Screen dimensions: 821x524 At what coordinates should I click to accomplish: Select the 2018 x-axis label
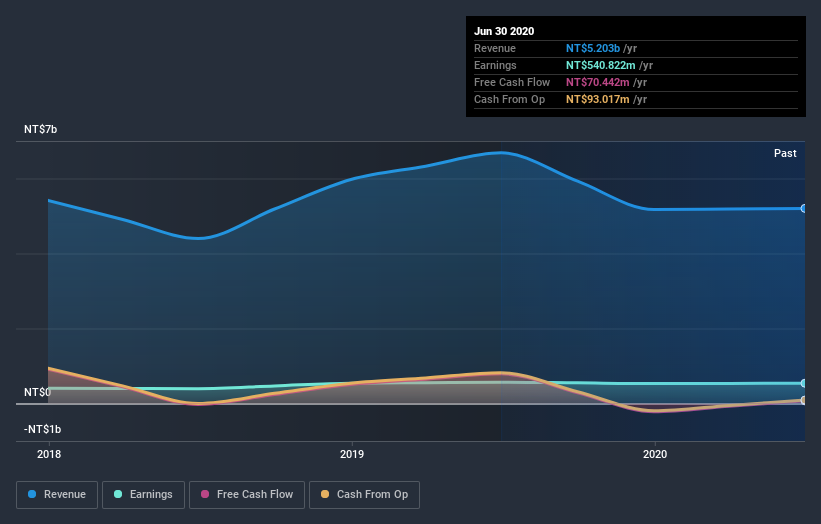point(49,454)
